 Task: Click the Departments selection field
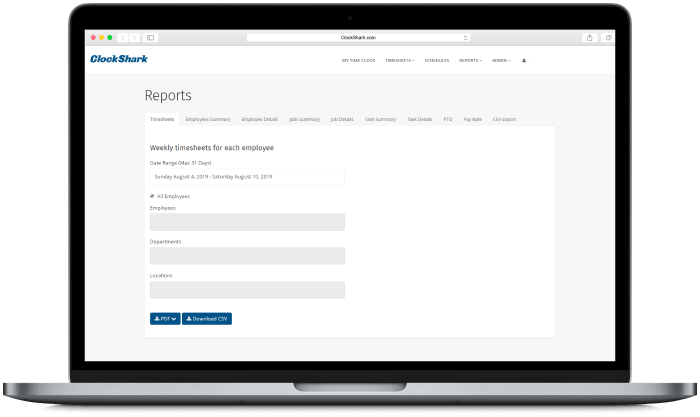pos(247,256)
